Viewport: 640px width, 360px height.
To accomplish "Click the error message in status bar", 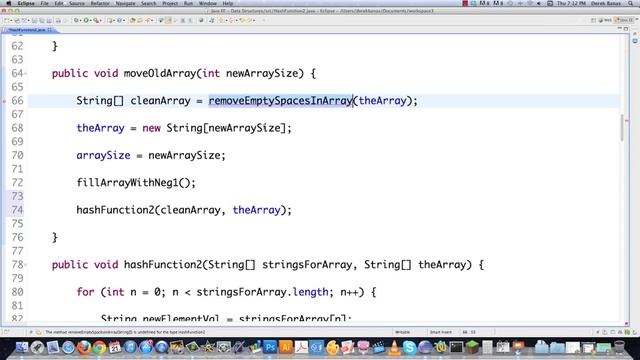I will point(125,332).
